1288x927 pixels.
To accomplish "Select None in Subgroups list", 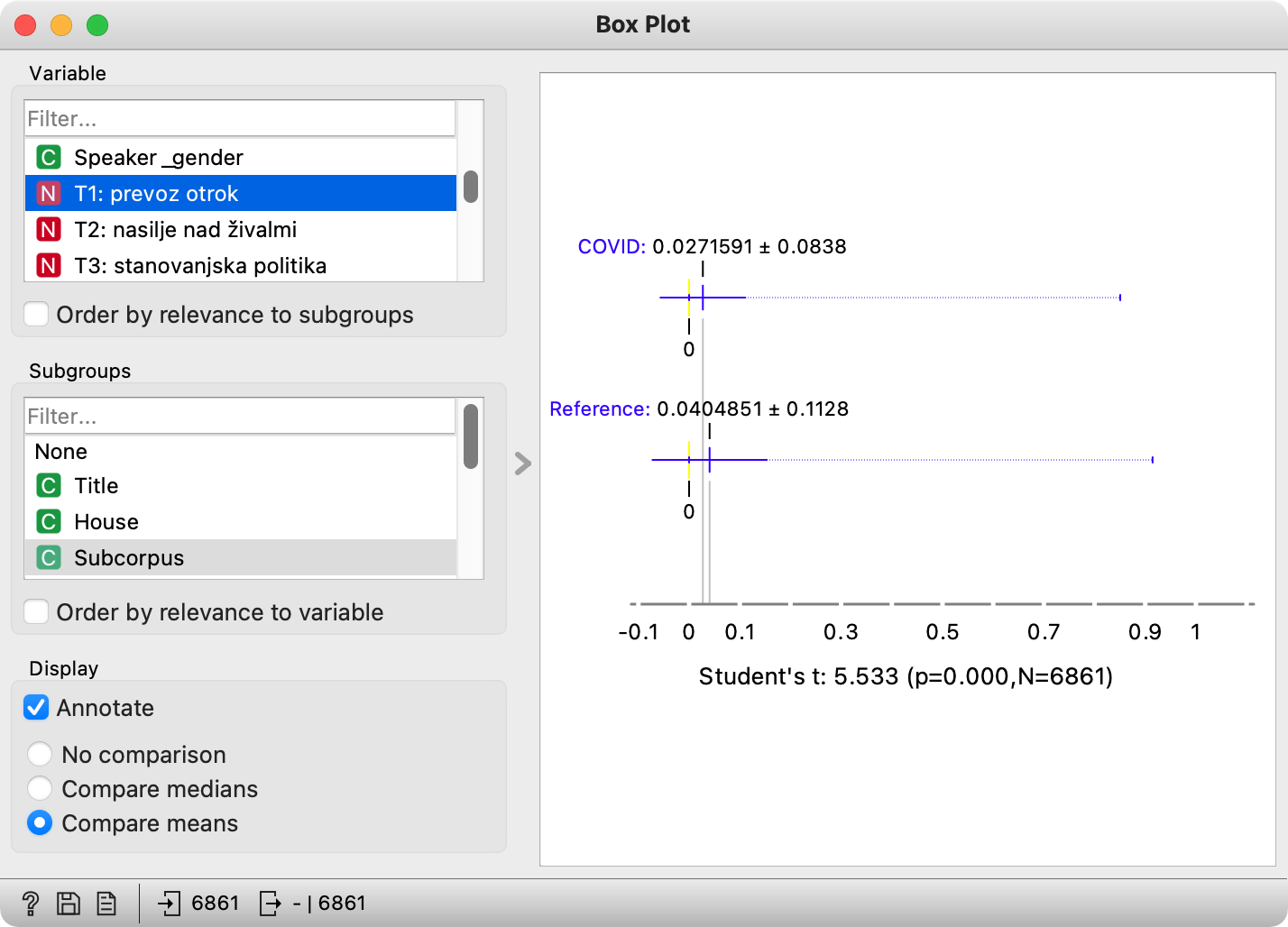I will [x=61, y=452].
